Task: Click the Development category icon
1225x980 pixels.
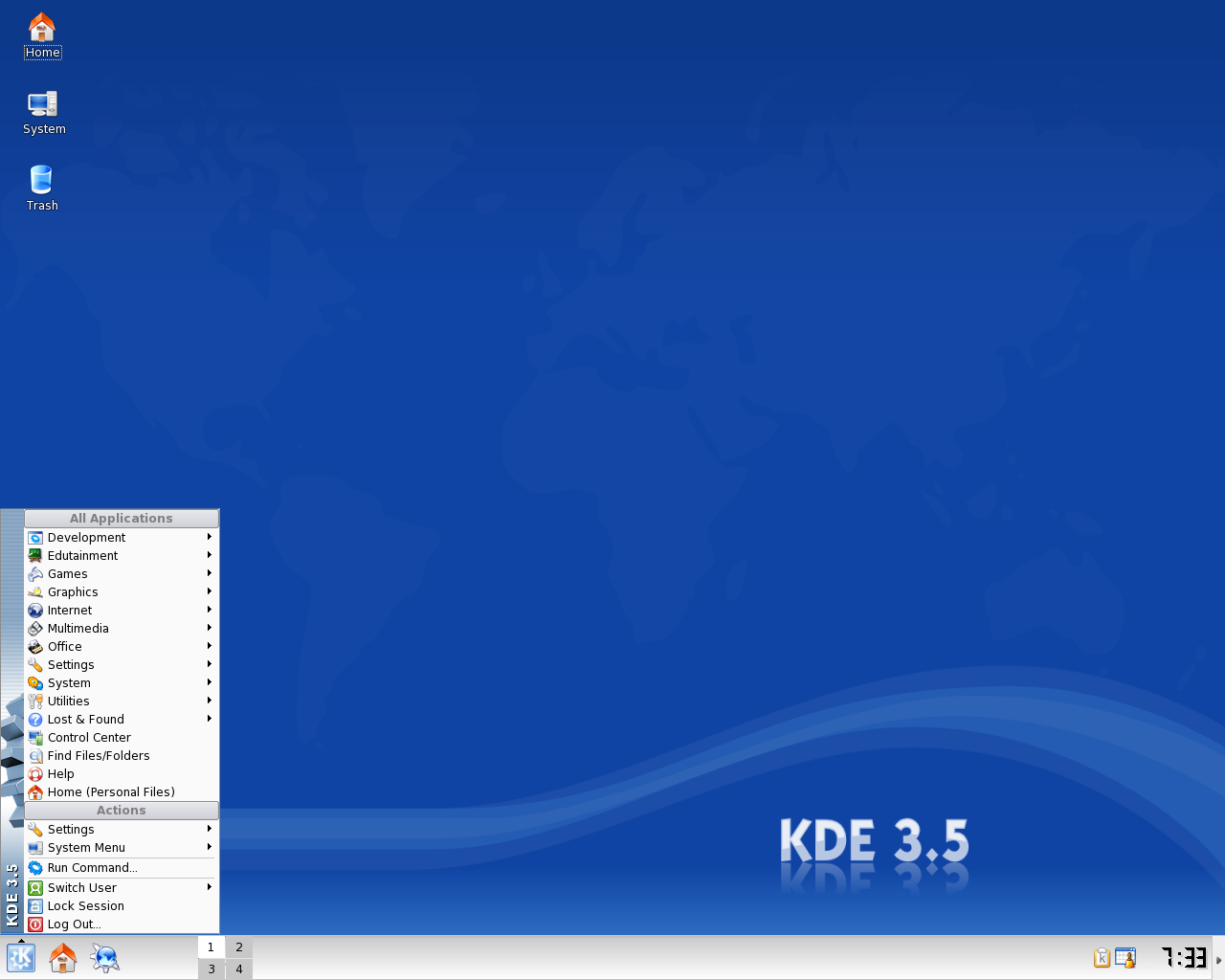Action: click(35, 538)
